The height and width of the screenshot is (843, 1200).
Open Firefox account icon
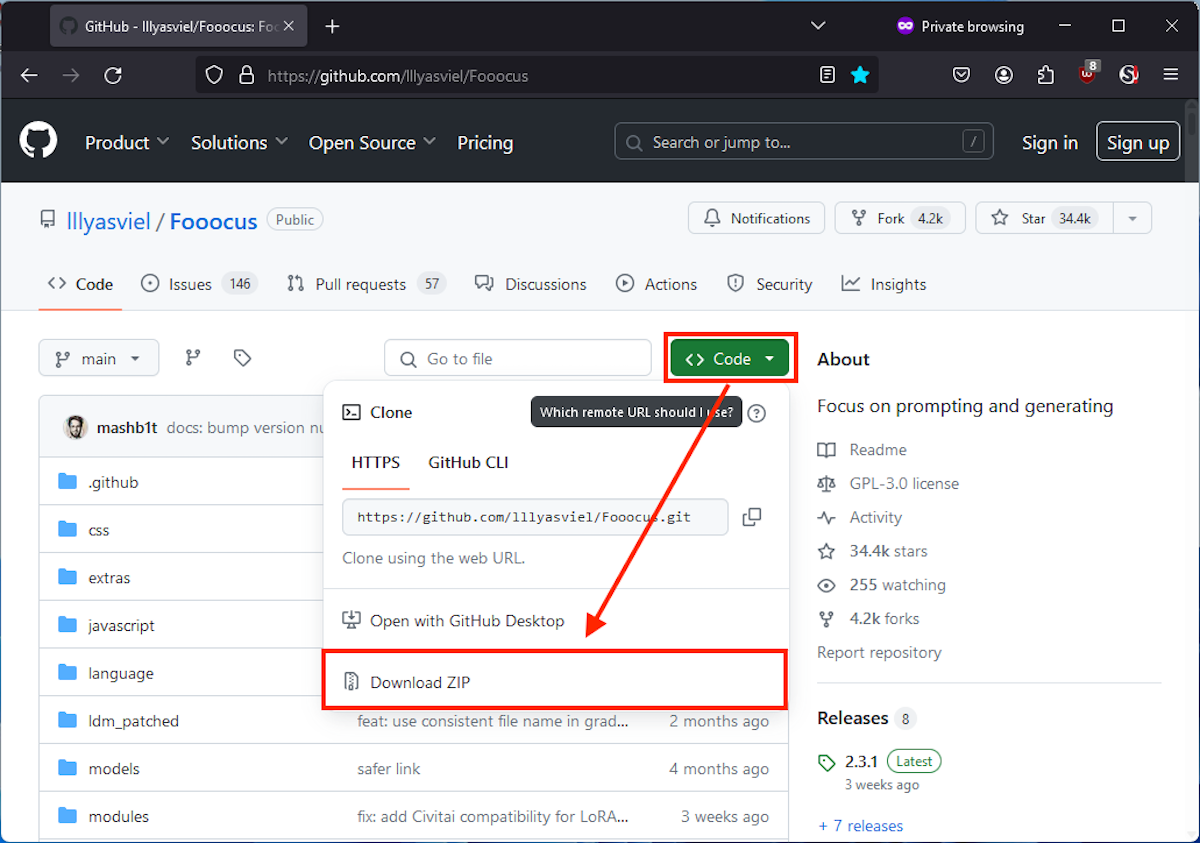(x=1004, y=75)
